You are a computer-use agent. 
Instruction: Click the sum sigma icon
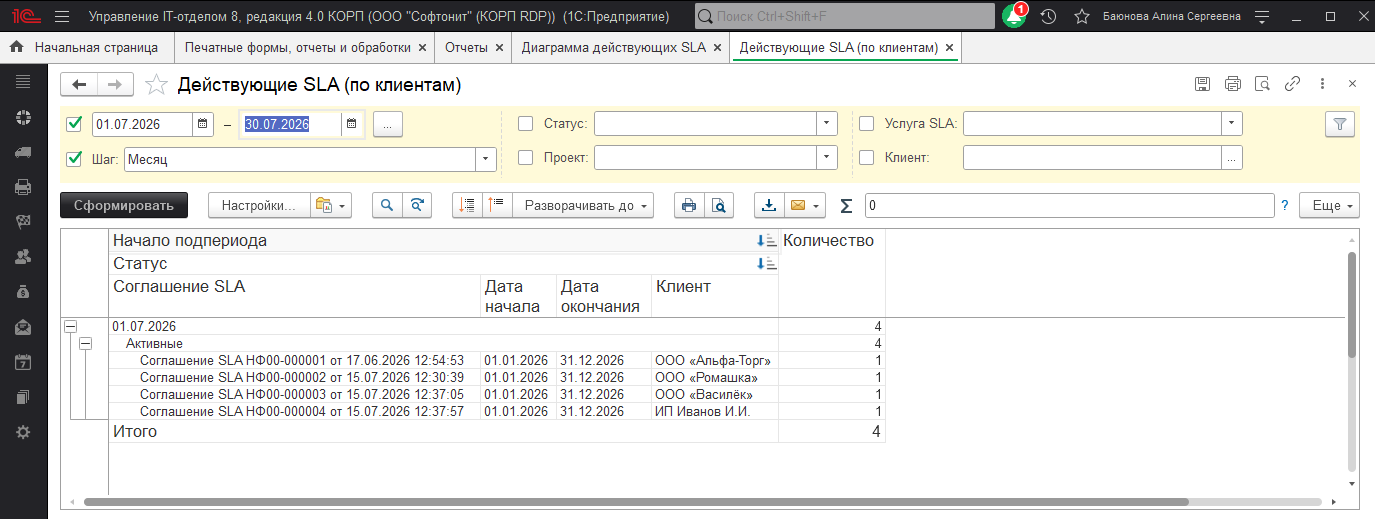click(x=846, y=205)
